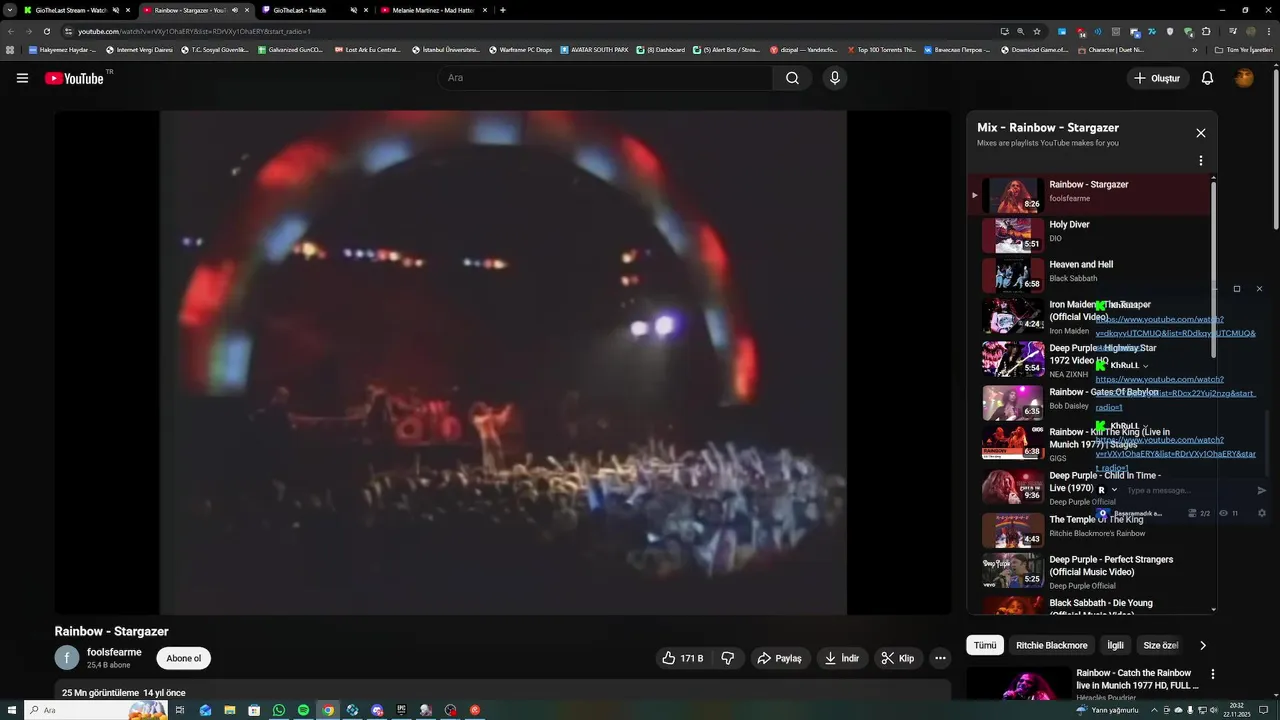Show more filter chips with right chevron
1280x720 pixels.
click(1203, 645)
